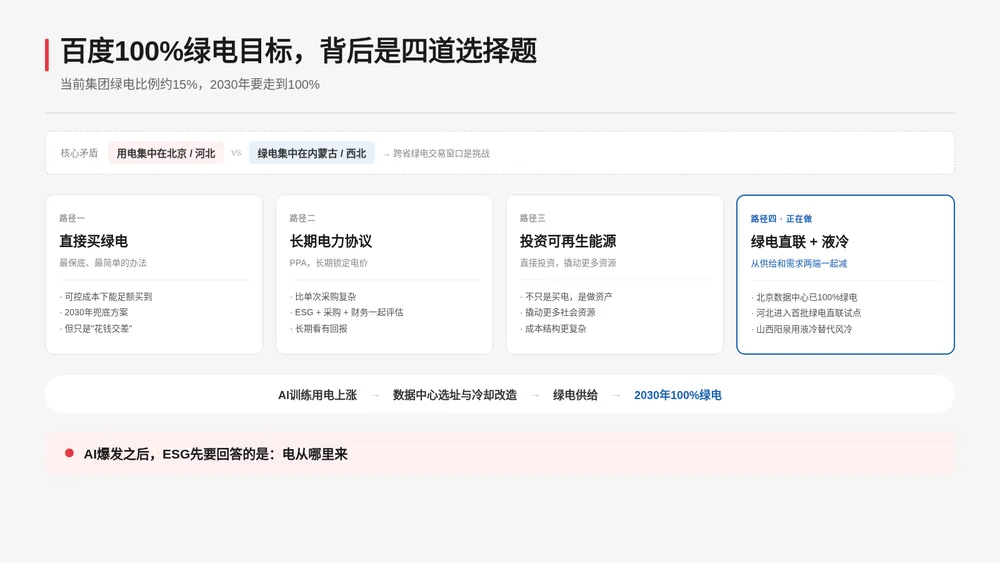Select bullet 可控成本下能足额买到
The image size is (1000, 563).
point(108,296)
